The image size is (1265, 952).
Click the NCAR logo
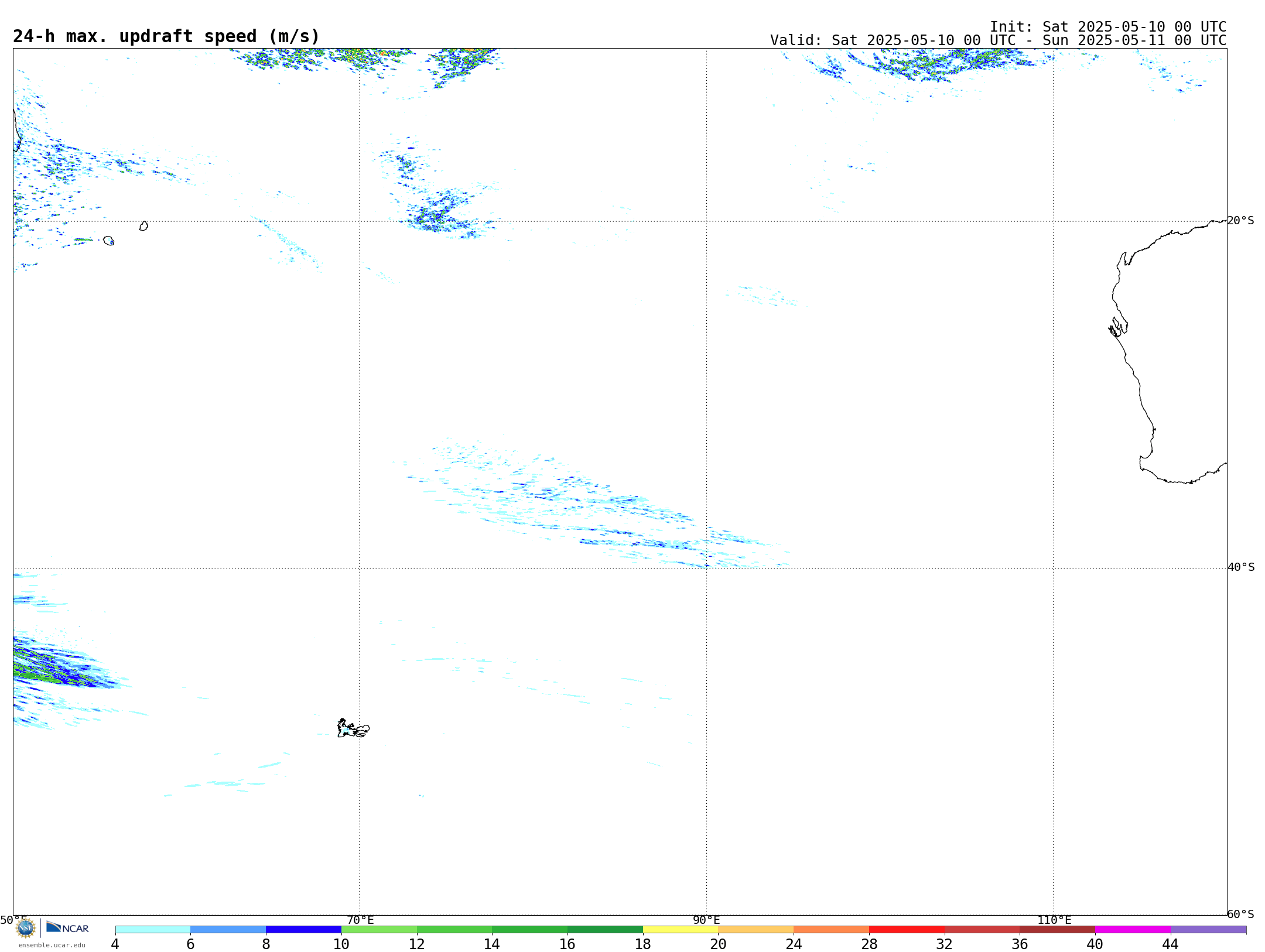click(x=67, y=927)
